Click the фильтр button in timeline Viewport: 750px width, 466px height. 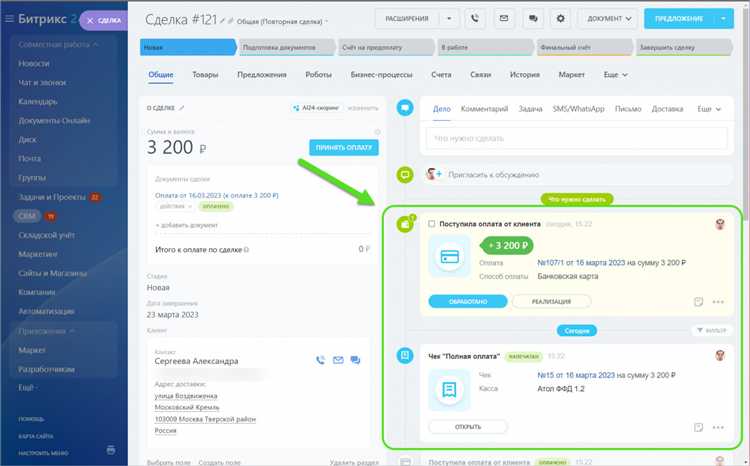point(712,330)
